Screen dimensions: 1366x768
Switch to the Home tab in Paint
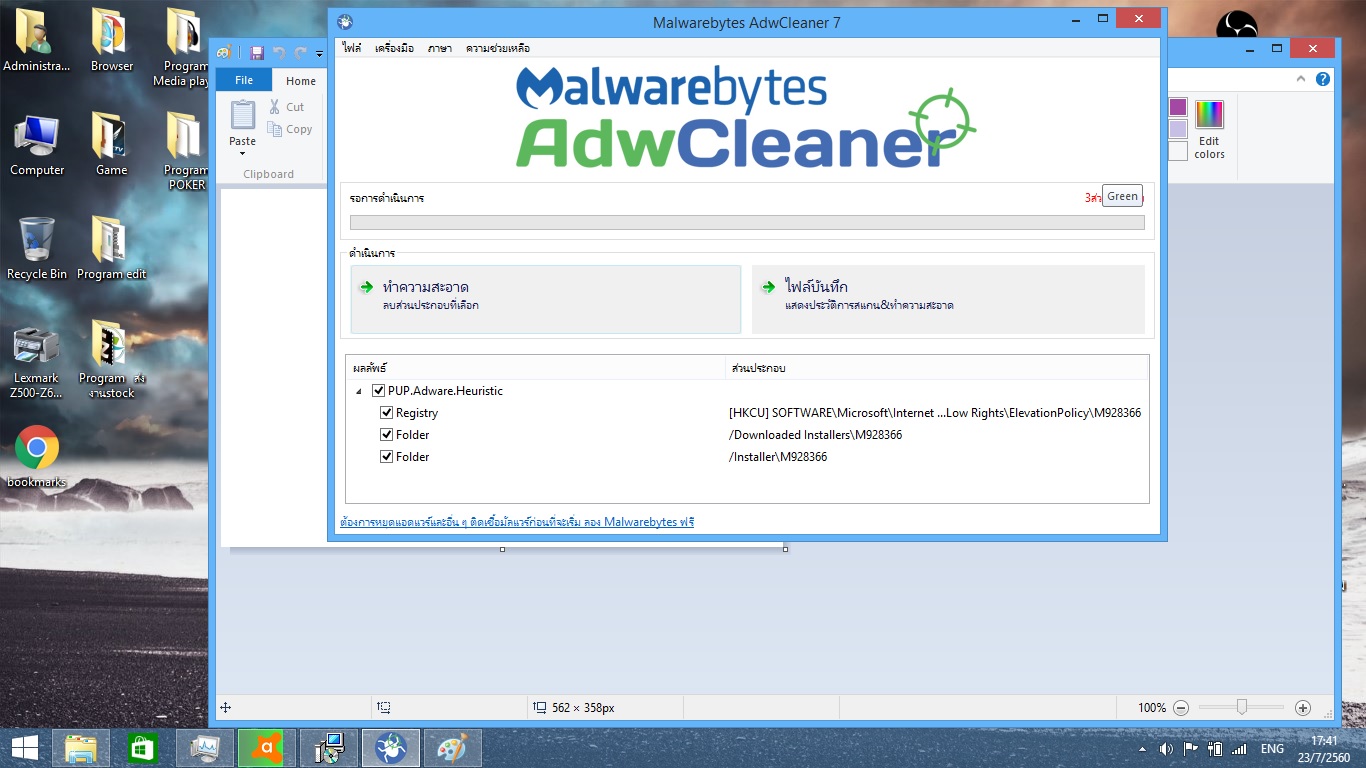[x=301, y=81]
